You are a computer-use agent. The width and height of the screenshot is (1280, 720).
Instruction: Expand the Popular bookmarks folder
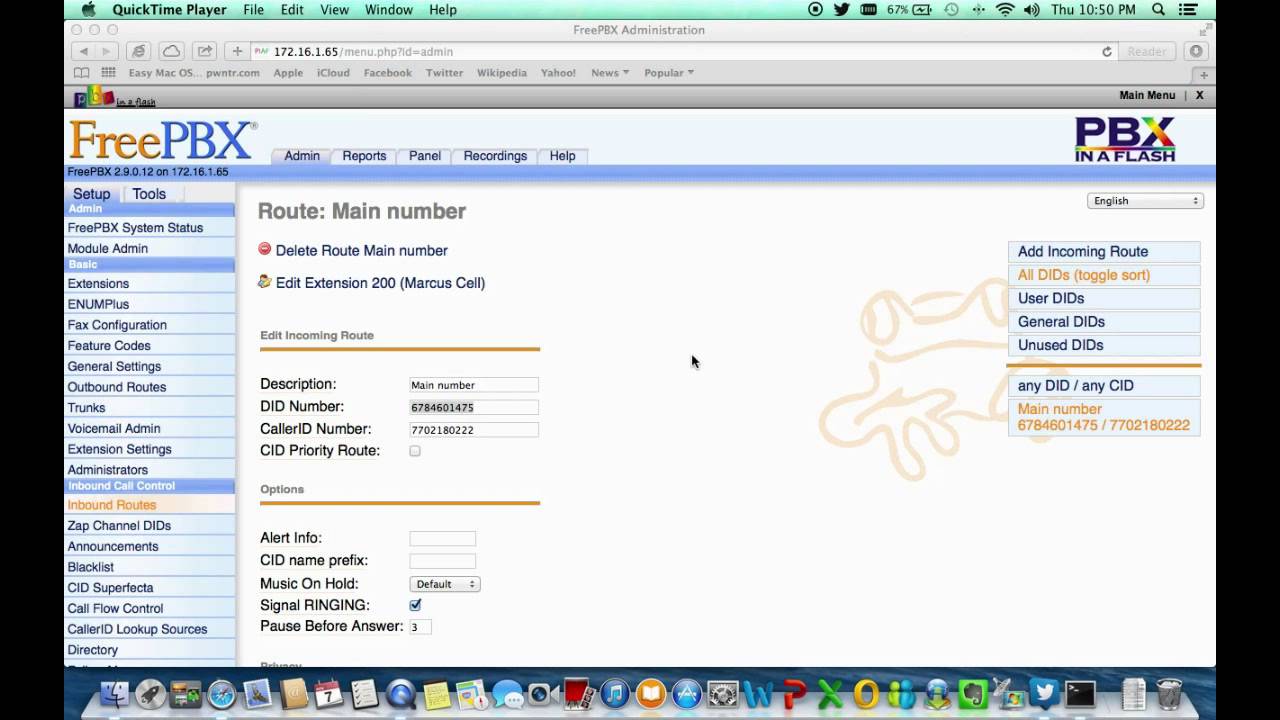[668, 73]
